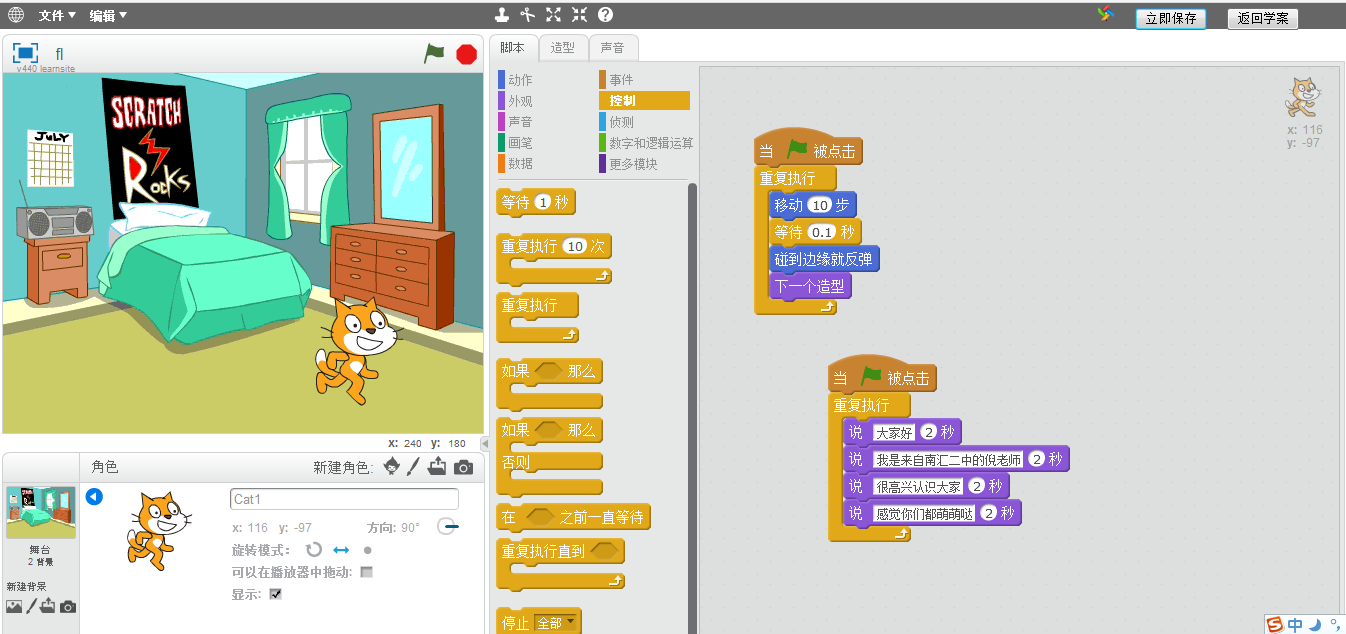Select the 声音 block category
Screen dimensions: 1346x634
519,122
